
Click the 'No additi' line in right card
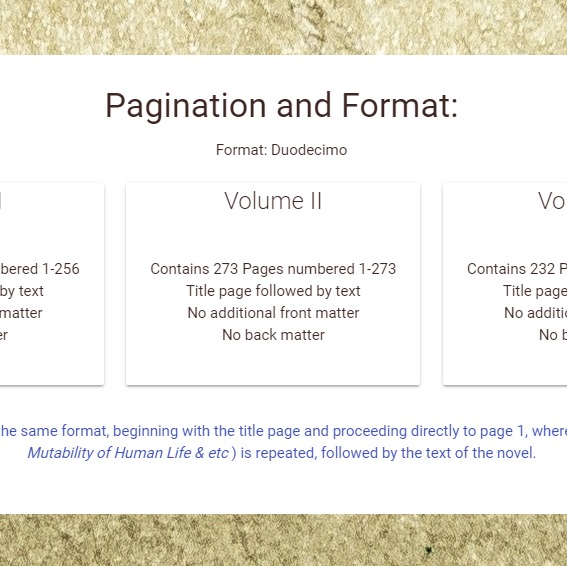(536, 313)
